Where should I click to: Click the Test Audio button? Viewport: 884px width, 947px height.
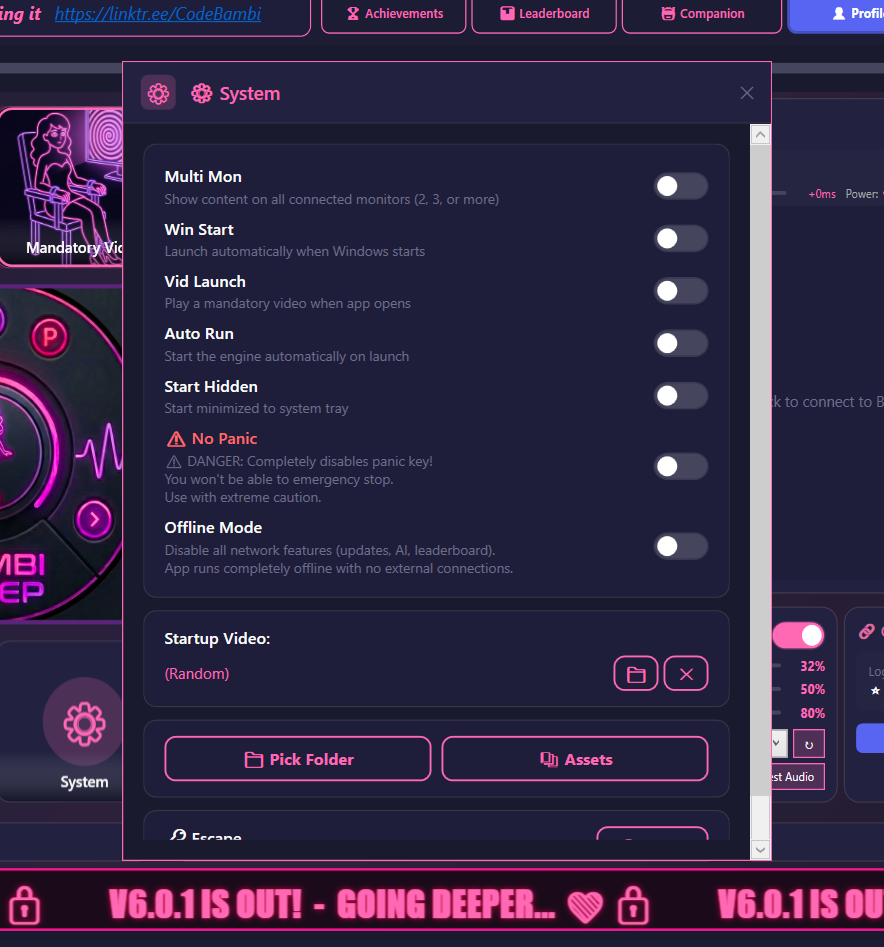[x=797, y=777]
